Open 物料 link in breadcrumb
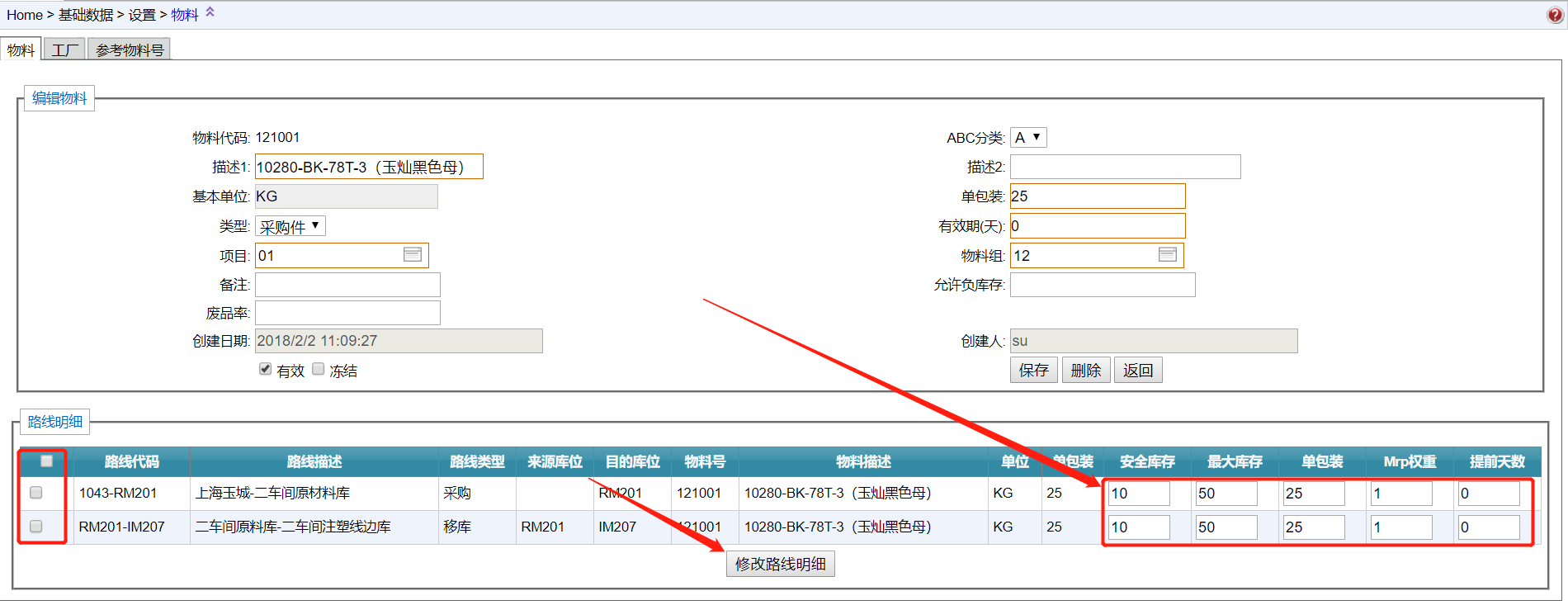 click(x=185, y=15)
